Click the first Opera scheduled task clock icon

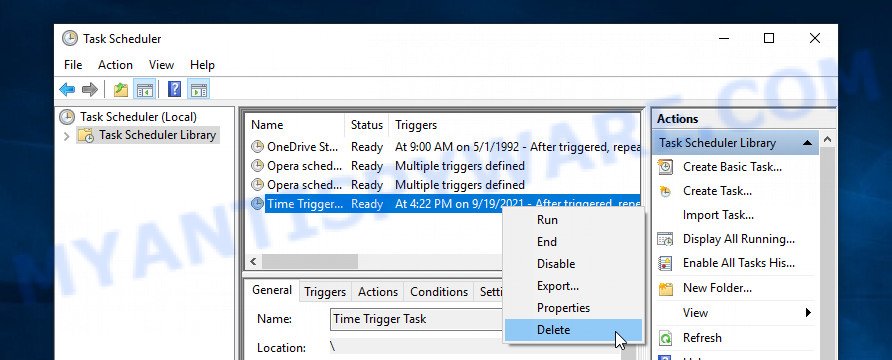point(258,165)
